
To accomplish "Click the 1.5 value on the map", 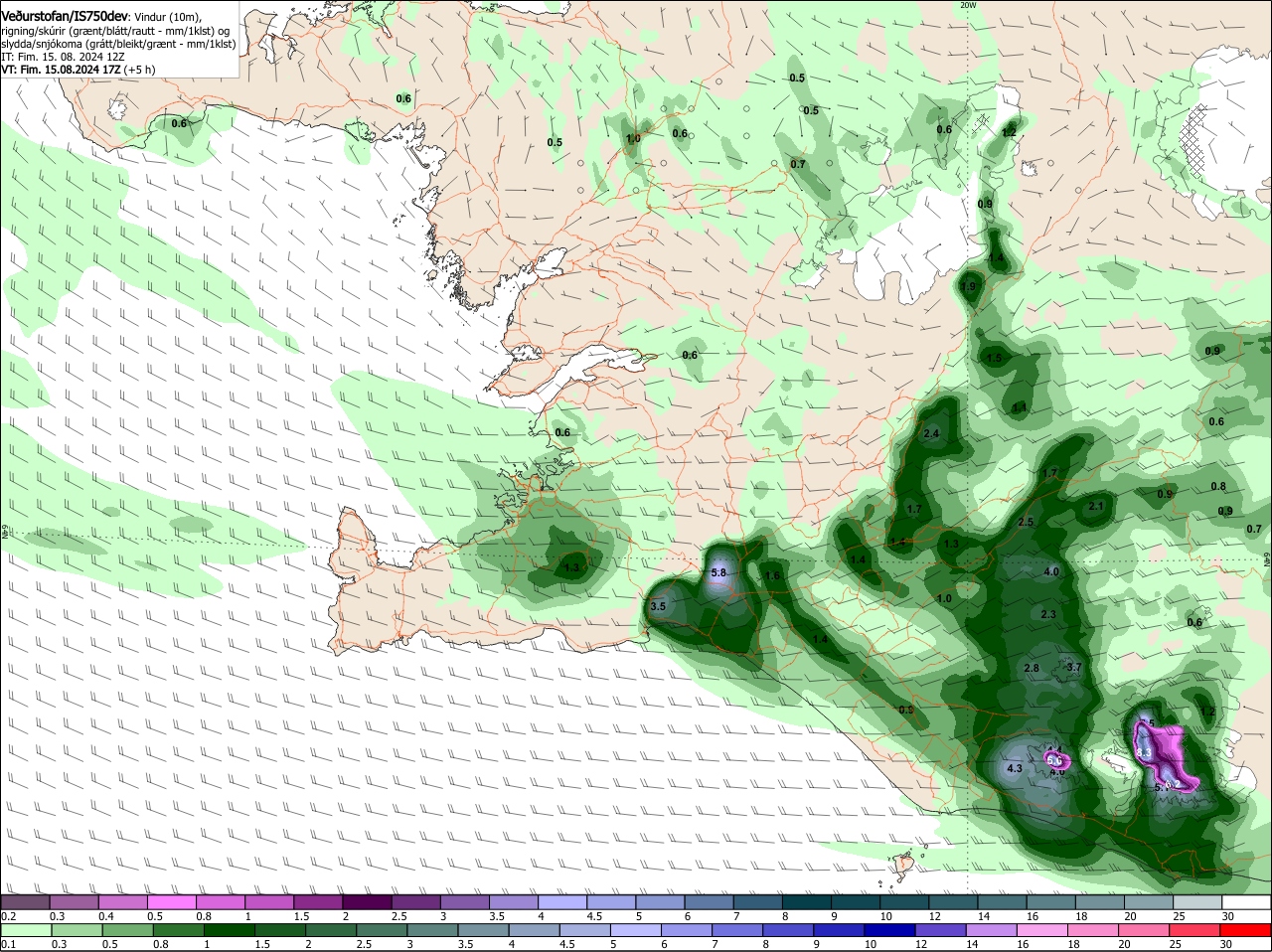I will (x=994, y=358).
